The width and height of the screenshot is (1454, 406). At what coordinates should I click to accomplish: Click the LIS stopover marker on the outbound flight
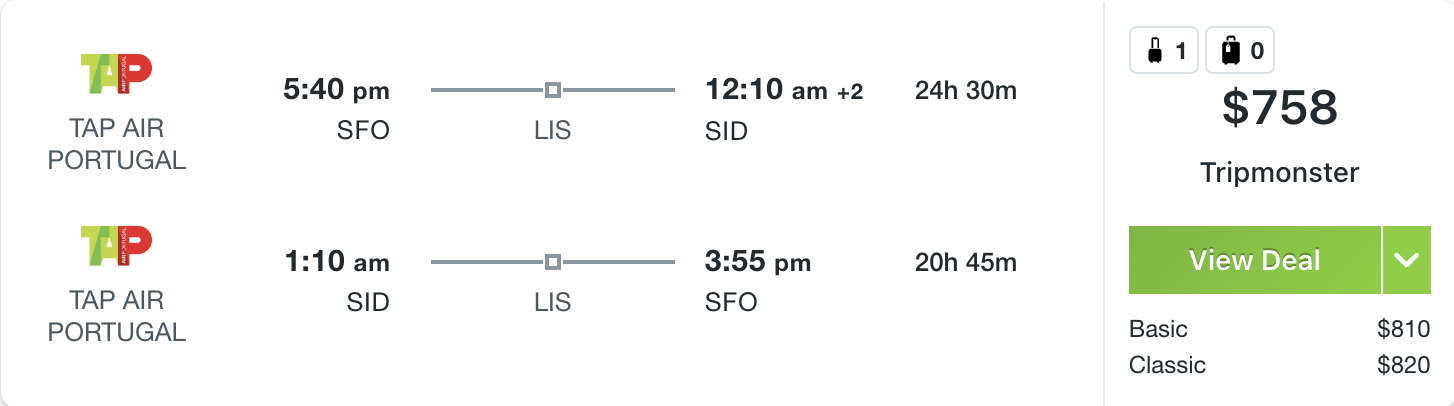[x=552, y=91]
